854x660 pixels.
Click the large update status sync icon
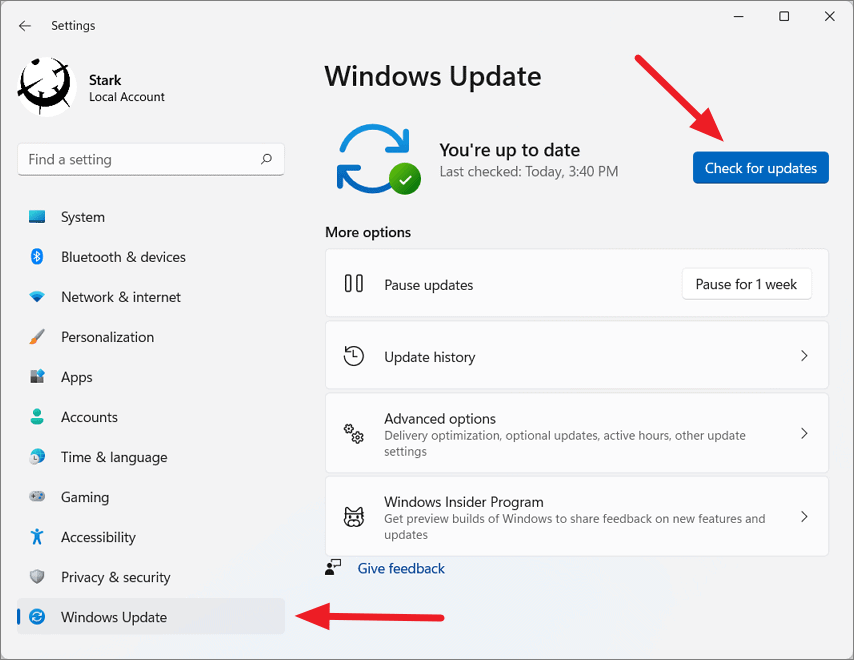(x=378, y=159)
